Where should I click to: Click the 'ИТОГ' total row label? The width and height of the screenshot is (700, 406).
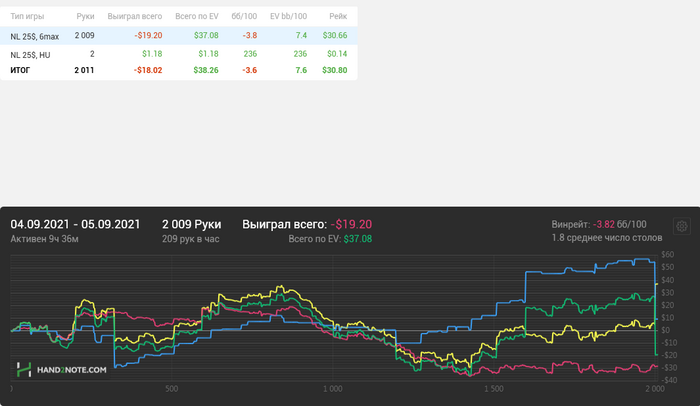click(20, 70)
